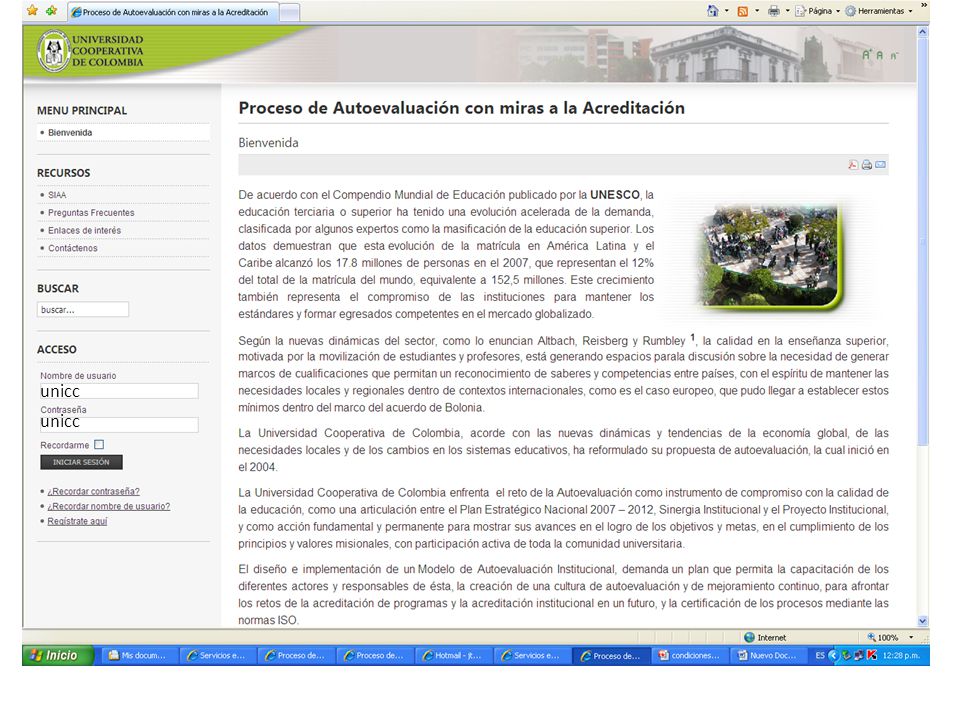Viewport: 960px width, 720px height.
Task: Click the Favorites Center star icon
Action: (x=32, y=10)
